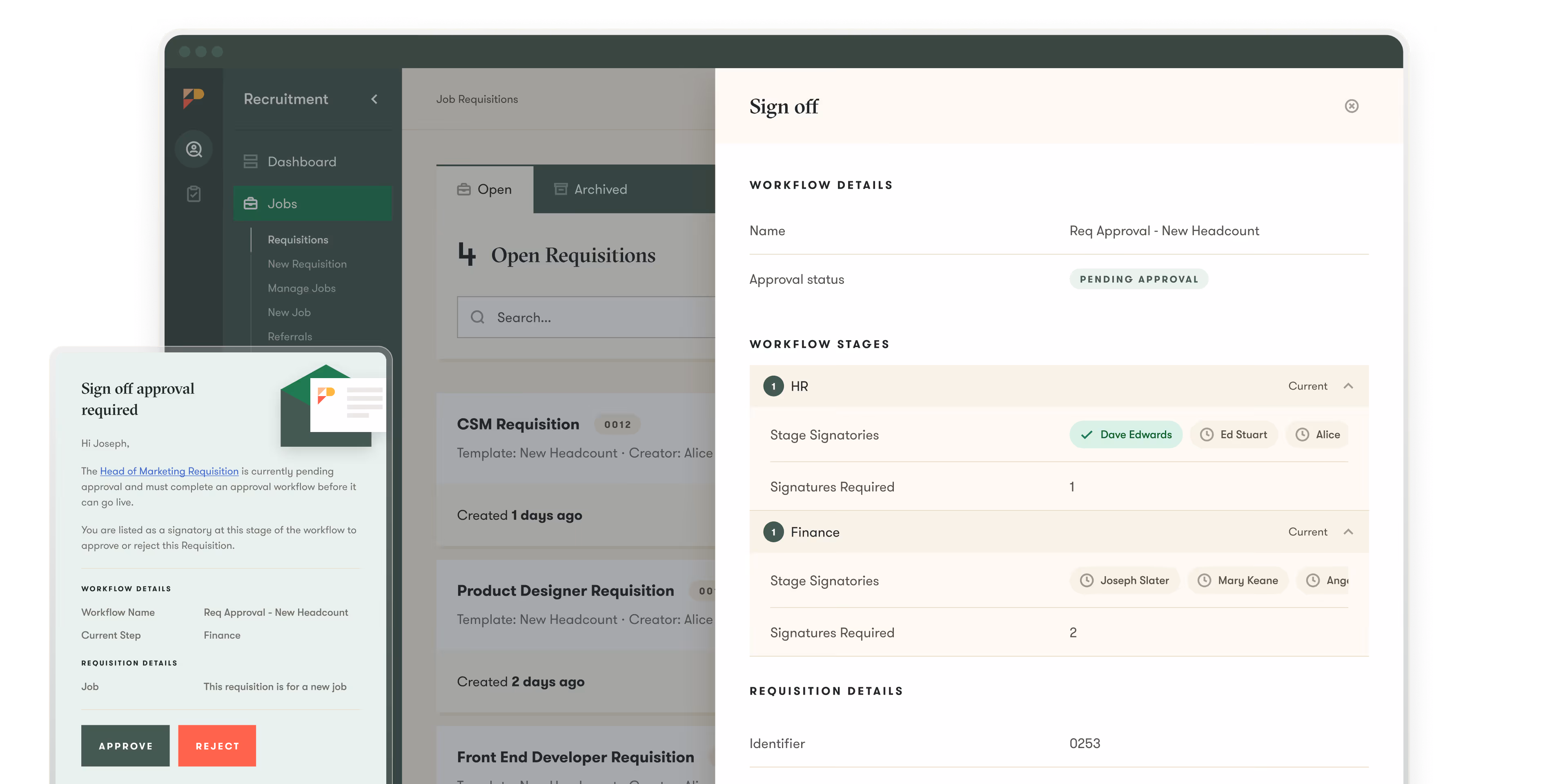The image size is (1568, 784).
Task: Select the Ed Stuart signatory chip
Action: (x=1234, y=434)
